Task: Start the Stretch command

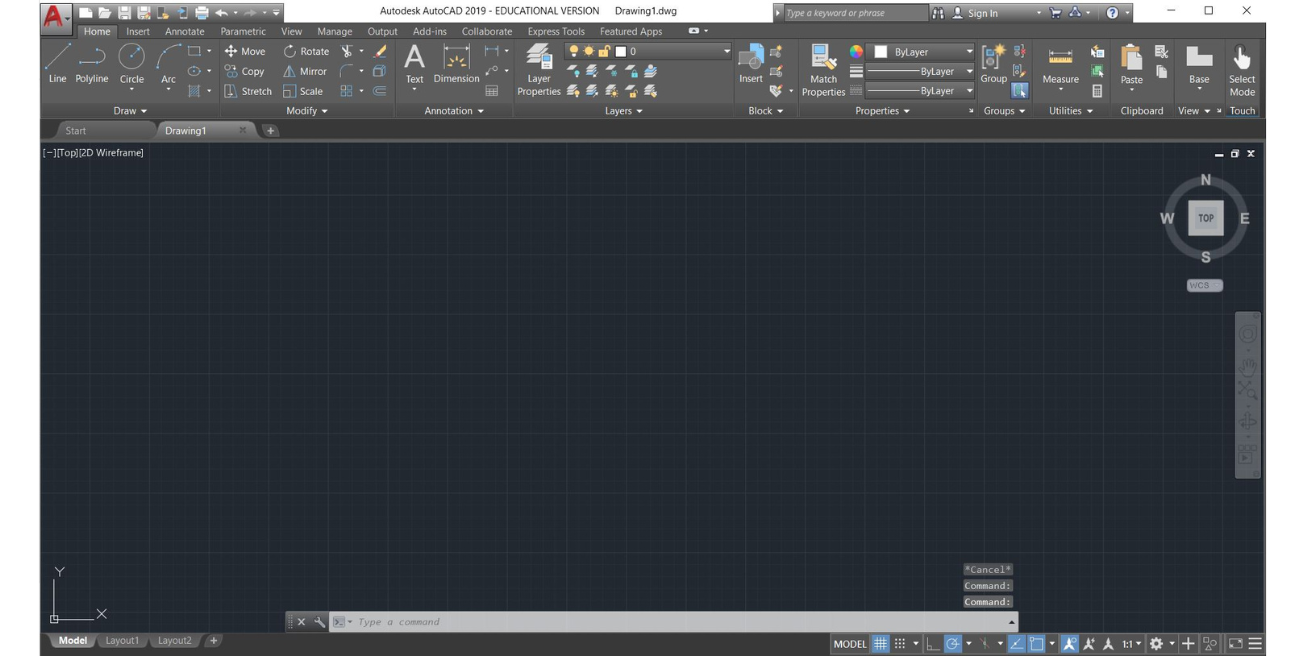Action: click(247, 91)
